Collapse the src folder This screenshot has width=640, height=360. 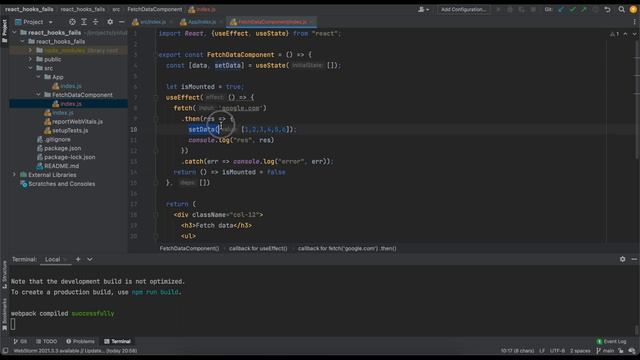point(30,68)
